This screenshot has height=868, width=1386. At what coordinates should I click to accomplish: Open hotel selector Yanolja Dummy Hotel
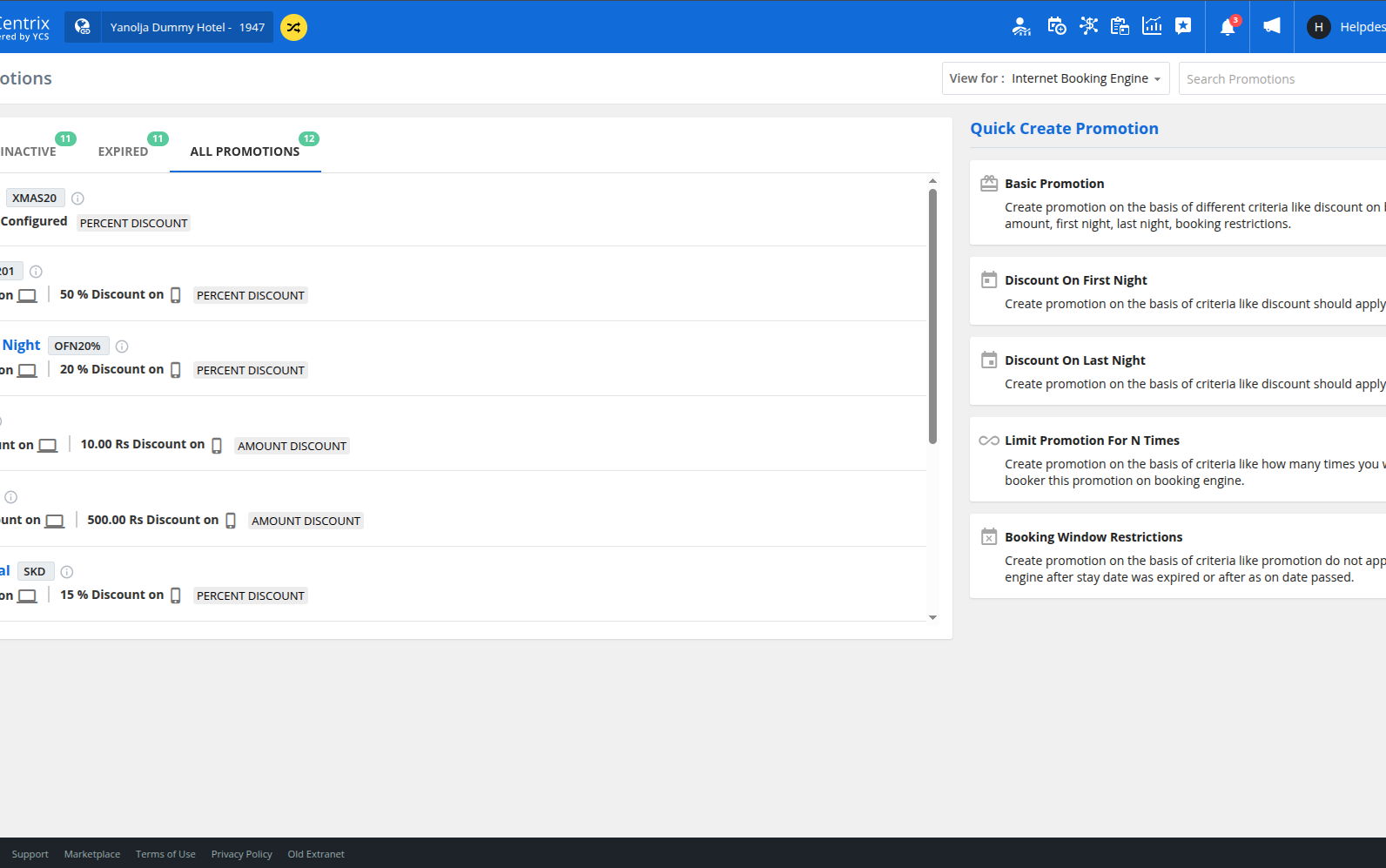(x=186, y=27)
